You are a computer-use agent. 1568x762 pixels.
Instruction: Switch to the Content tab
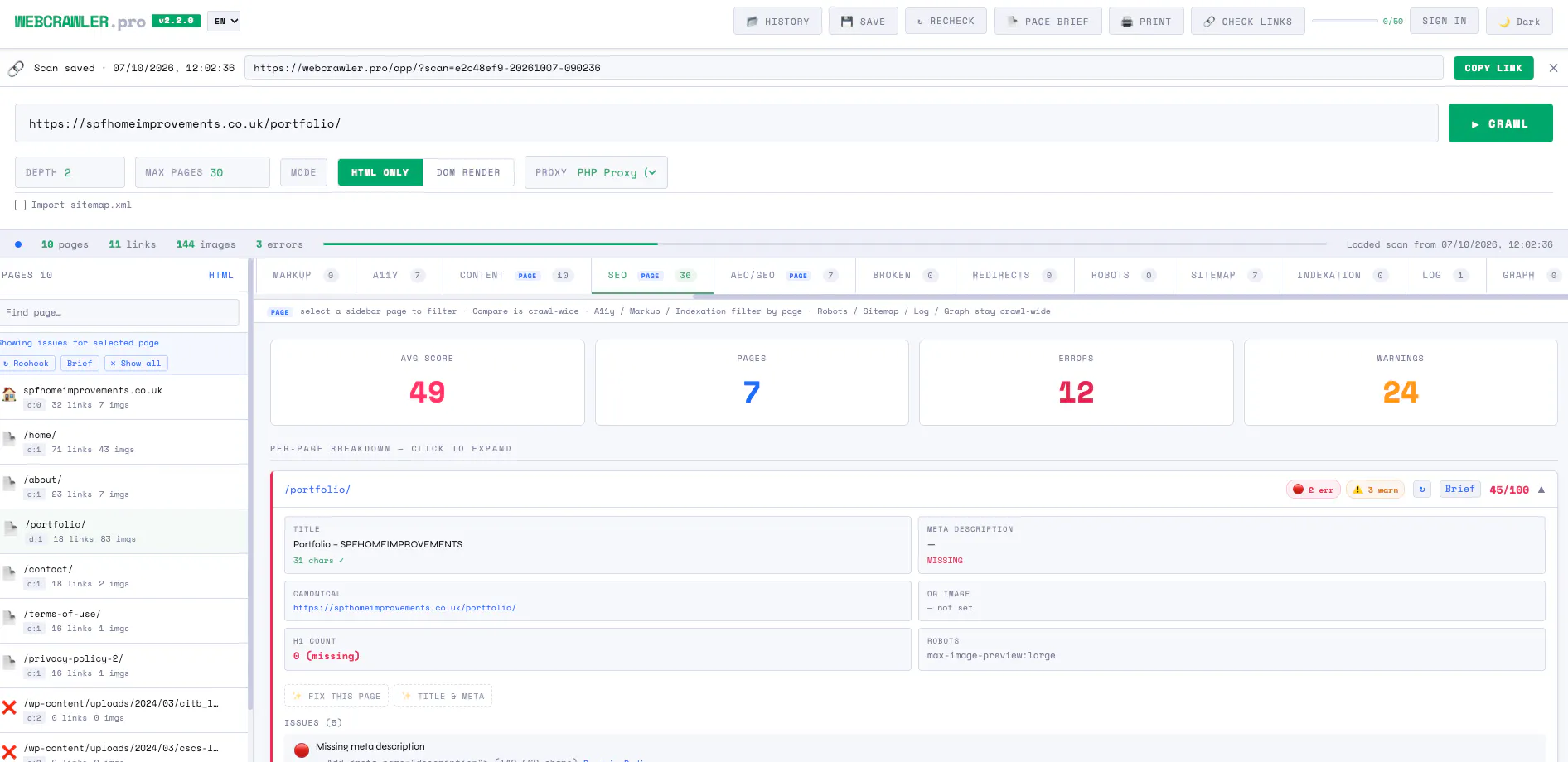point(516,276)
